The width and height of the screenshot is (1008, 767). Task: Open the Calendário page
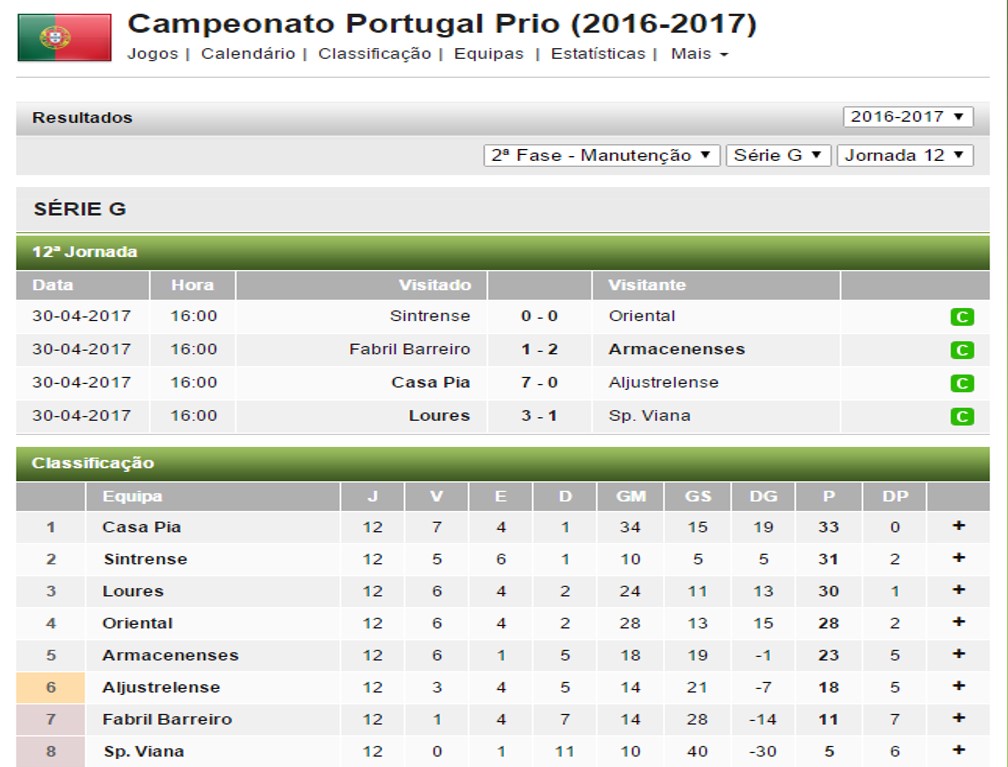tap(248, 54)
